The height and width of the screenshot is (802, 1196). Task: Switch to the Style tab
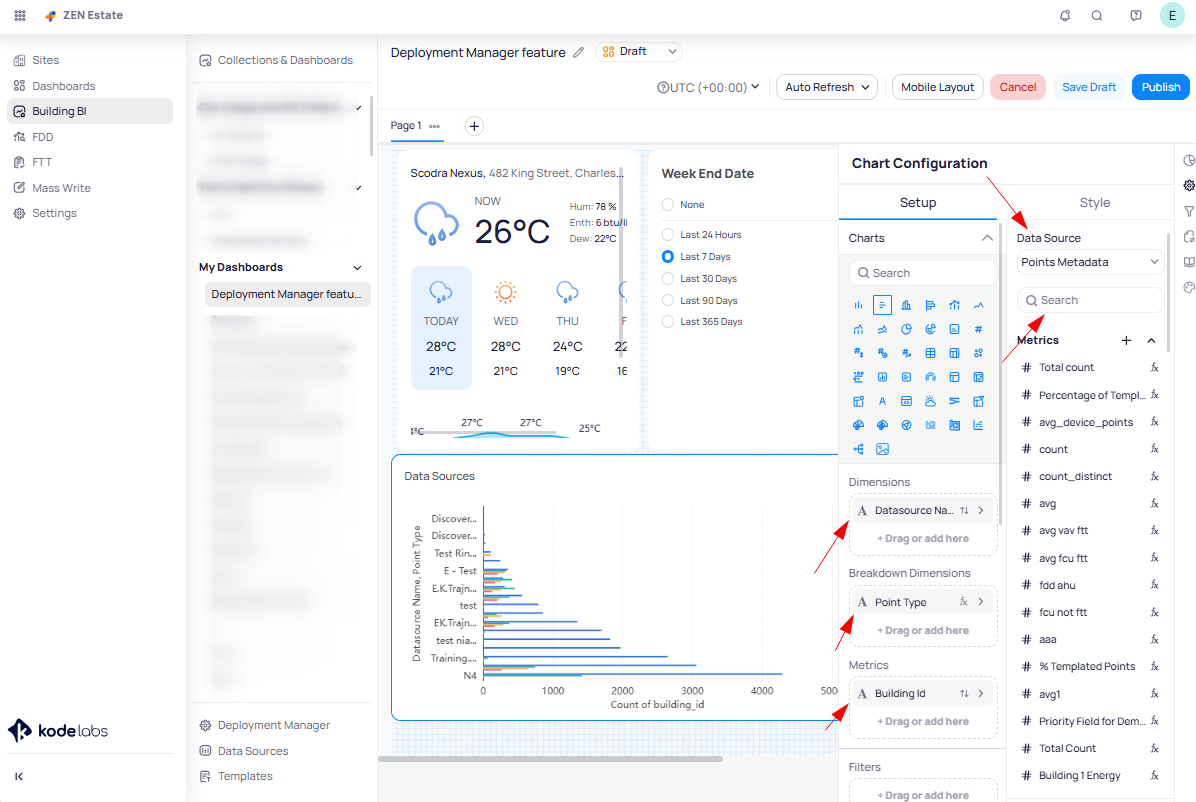(1094, 203)
